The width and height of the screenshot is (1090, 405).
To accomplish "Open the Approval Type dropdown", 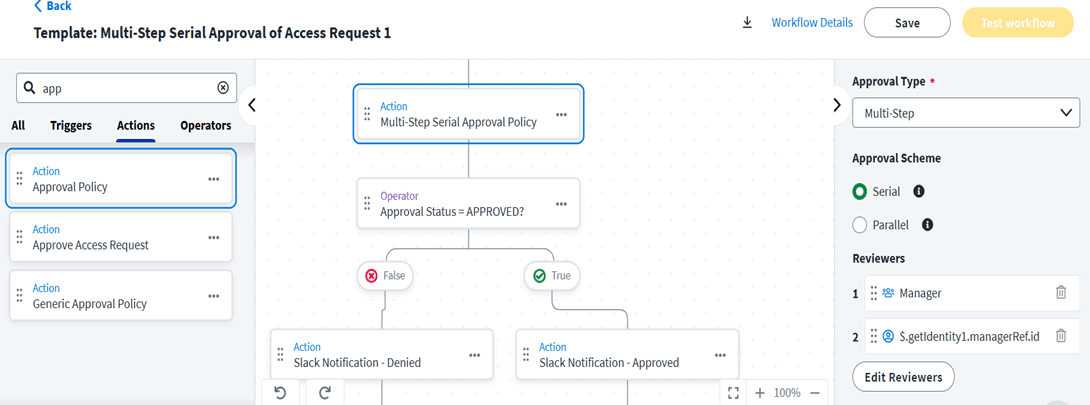I will [x=965, y=113].
